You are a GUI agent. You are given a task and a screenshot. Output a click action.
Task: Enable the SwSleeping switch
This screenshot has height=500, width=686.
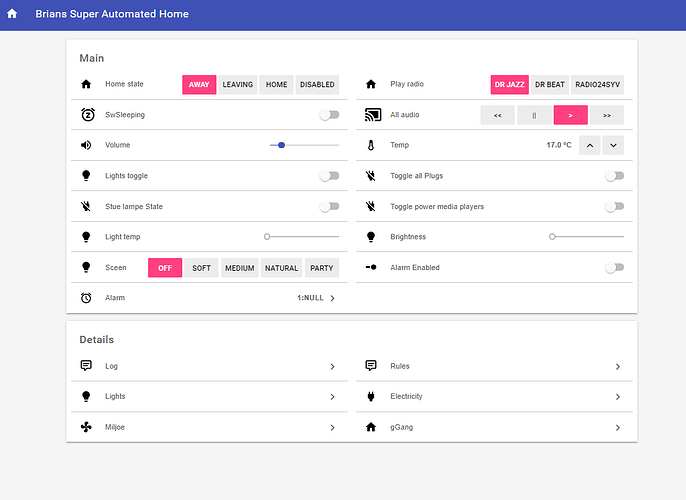(x=329, y=115)
